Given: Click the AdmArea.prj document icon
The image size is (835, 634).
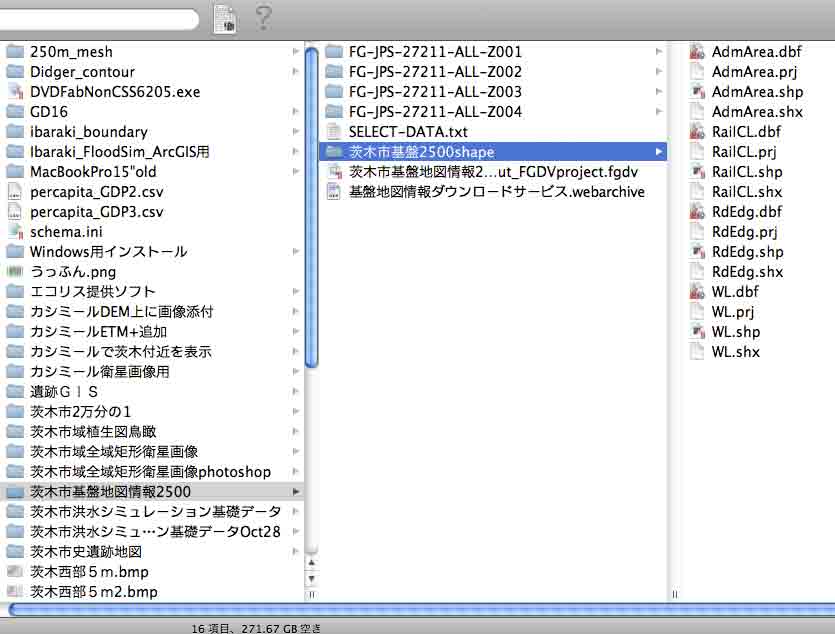Looking at the screenshot, I should pos(697,72).
